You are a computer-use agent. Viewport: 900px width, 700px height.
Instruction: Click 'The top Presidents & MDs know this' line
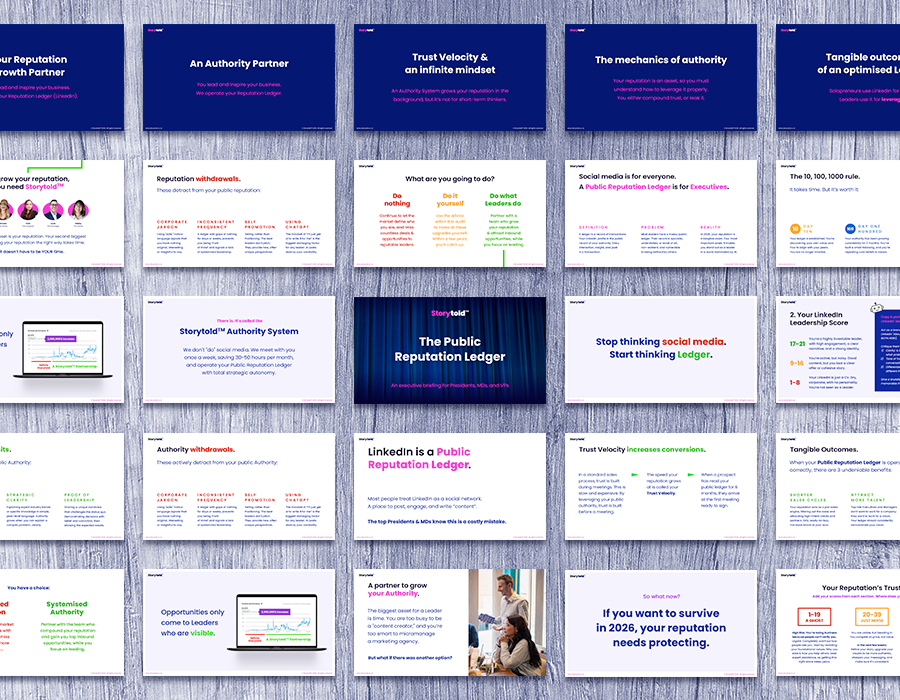437,522
